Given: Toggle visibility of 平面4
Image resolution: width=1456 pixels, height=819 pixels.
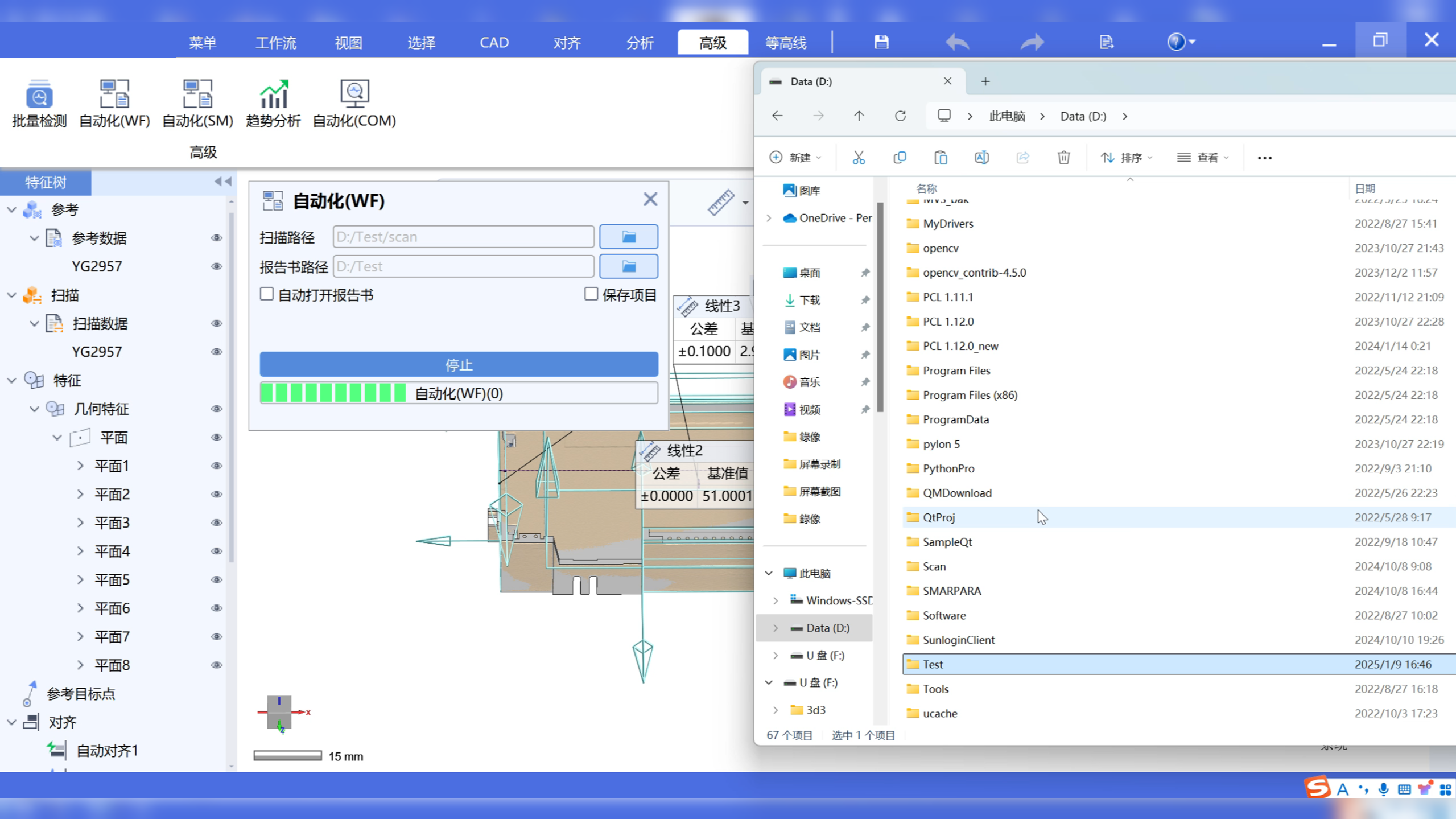Looking at the screenshot, I should (x=216, y=551).
